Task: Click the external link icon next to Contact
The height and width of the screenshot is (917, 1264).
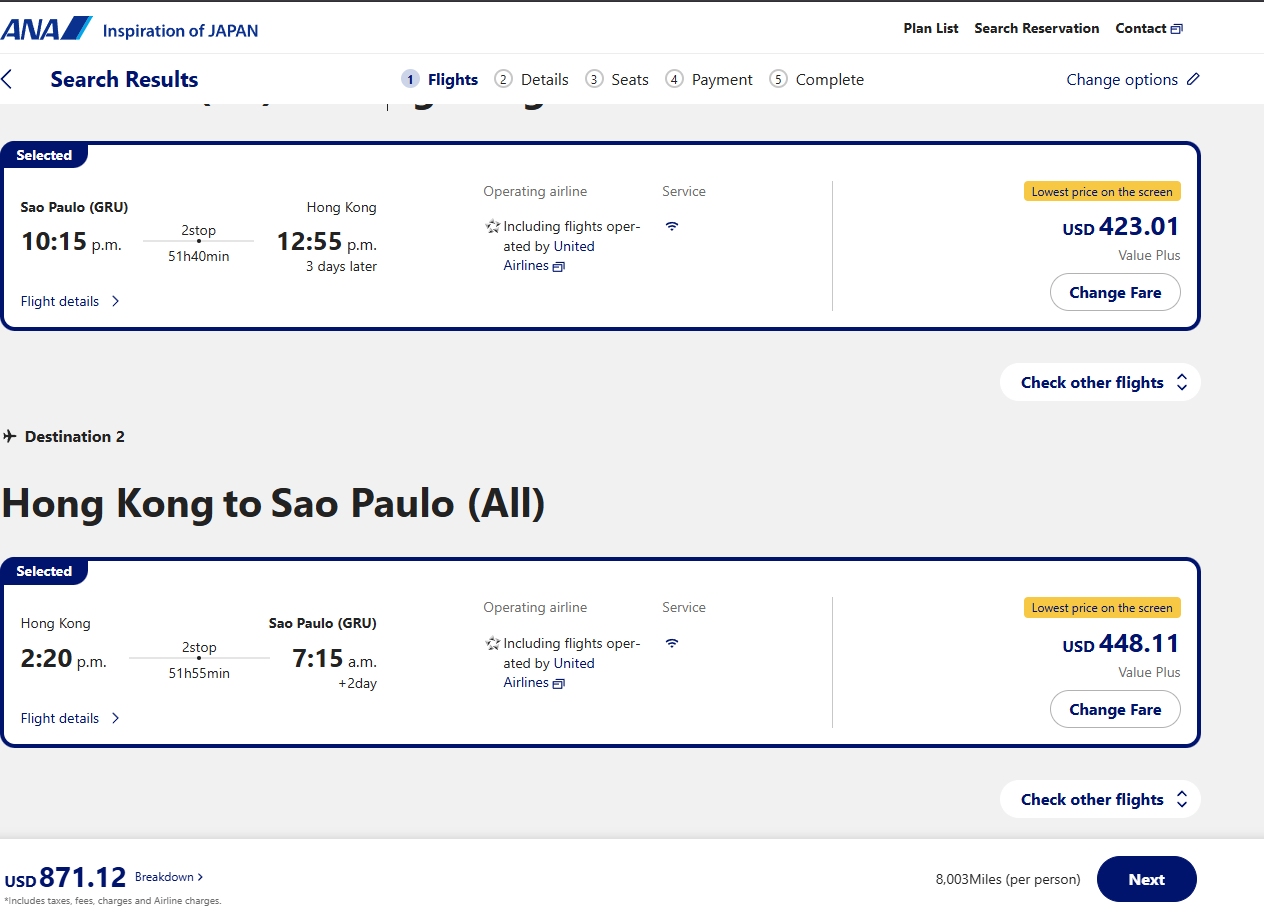Action: tap(1177, 29)
